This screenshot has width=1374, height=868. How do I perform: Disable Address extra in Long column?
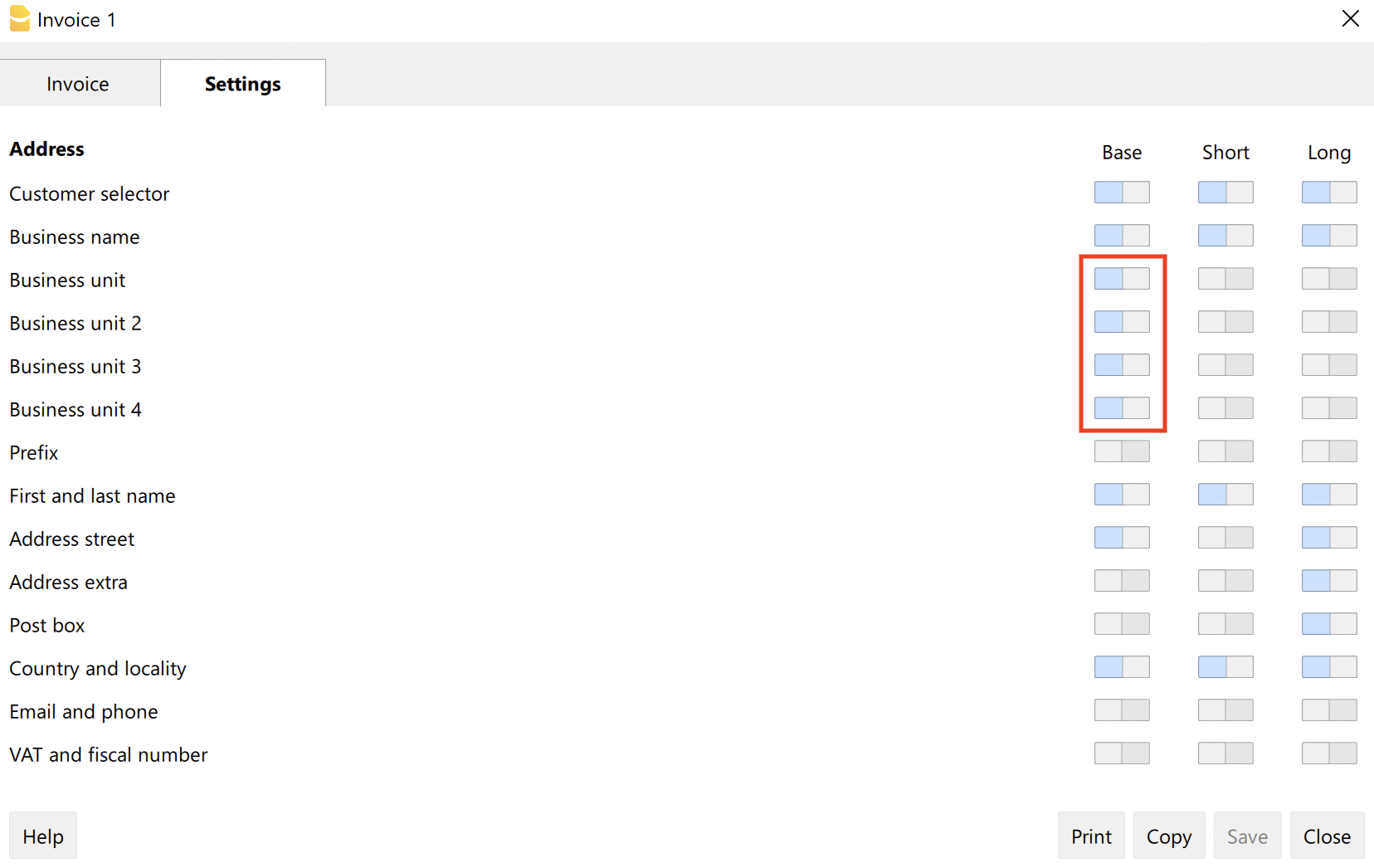(1328, 581)
